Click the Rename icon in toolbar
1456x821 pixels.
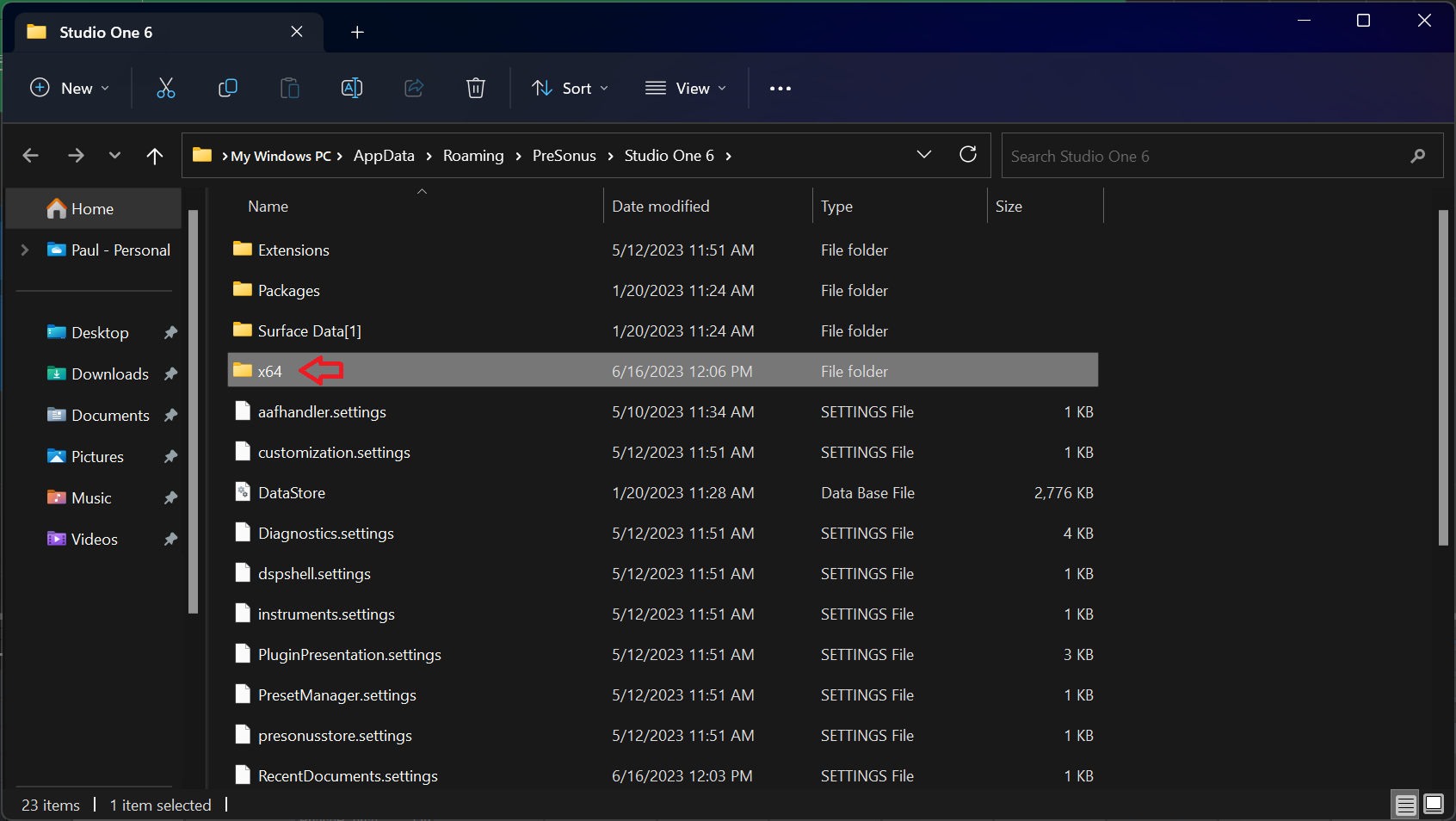[352, 88]
